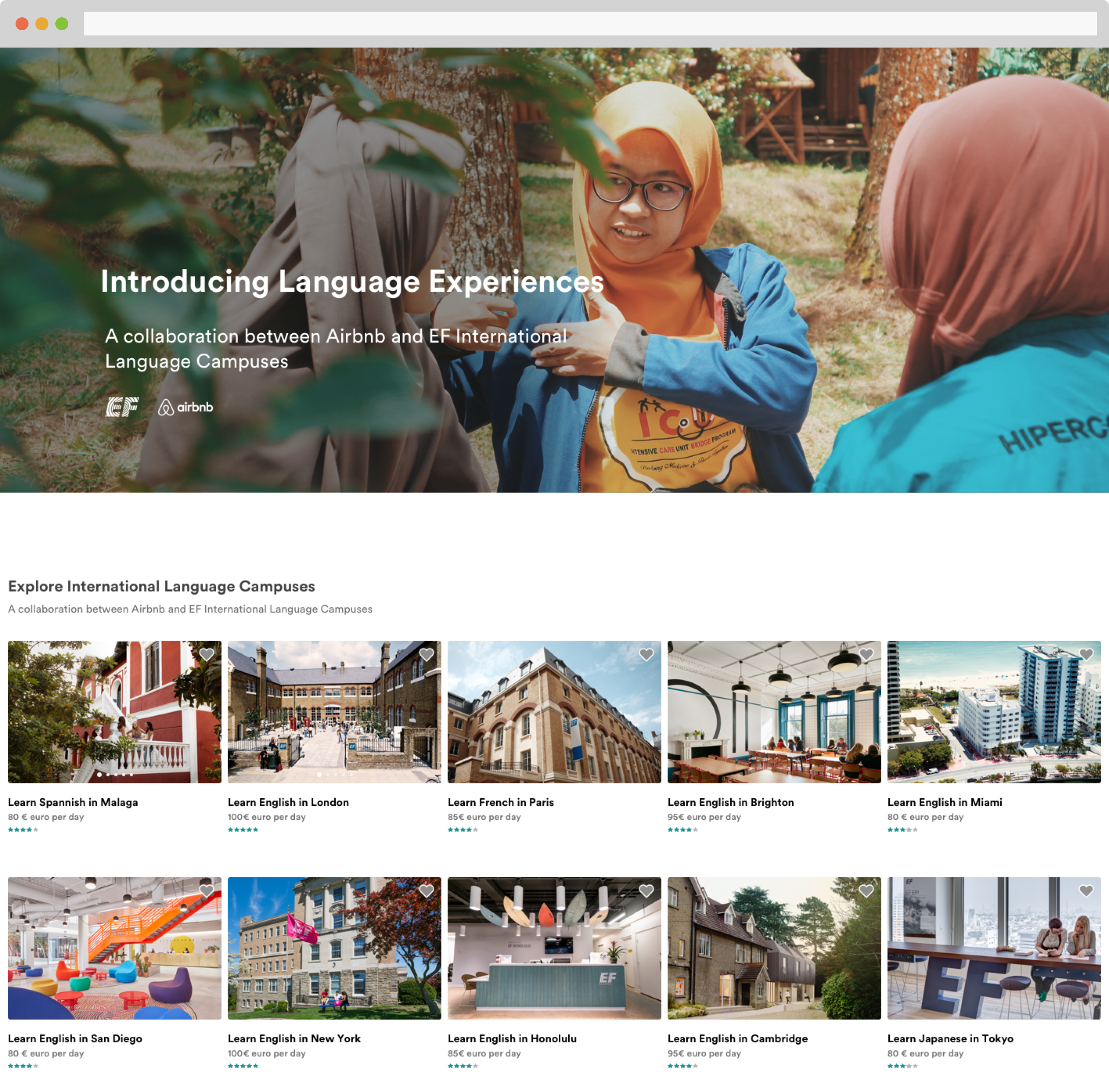Screen dimensions: 1109x1092
Task: Click "Introducing Language Experiences" hero title
Action: (352, 282)
